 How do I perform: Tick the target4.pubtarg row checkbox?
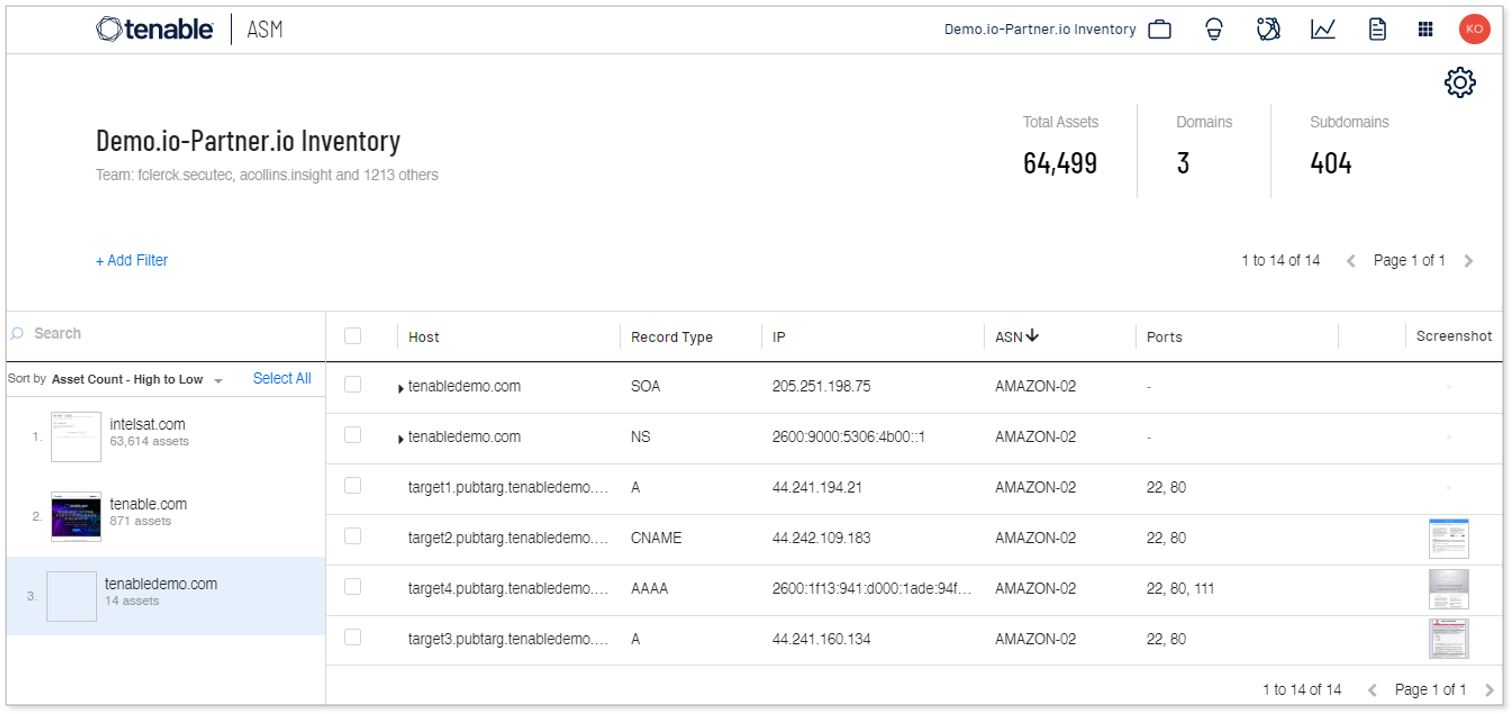coord(352,587)
